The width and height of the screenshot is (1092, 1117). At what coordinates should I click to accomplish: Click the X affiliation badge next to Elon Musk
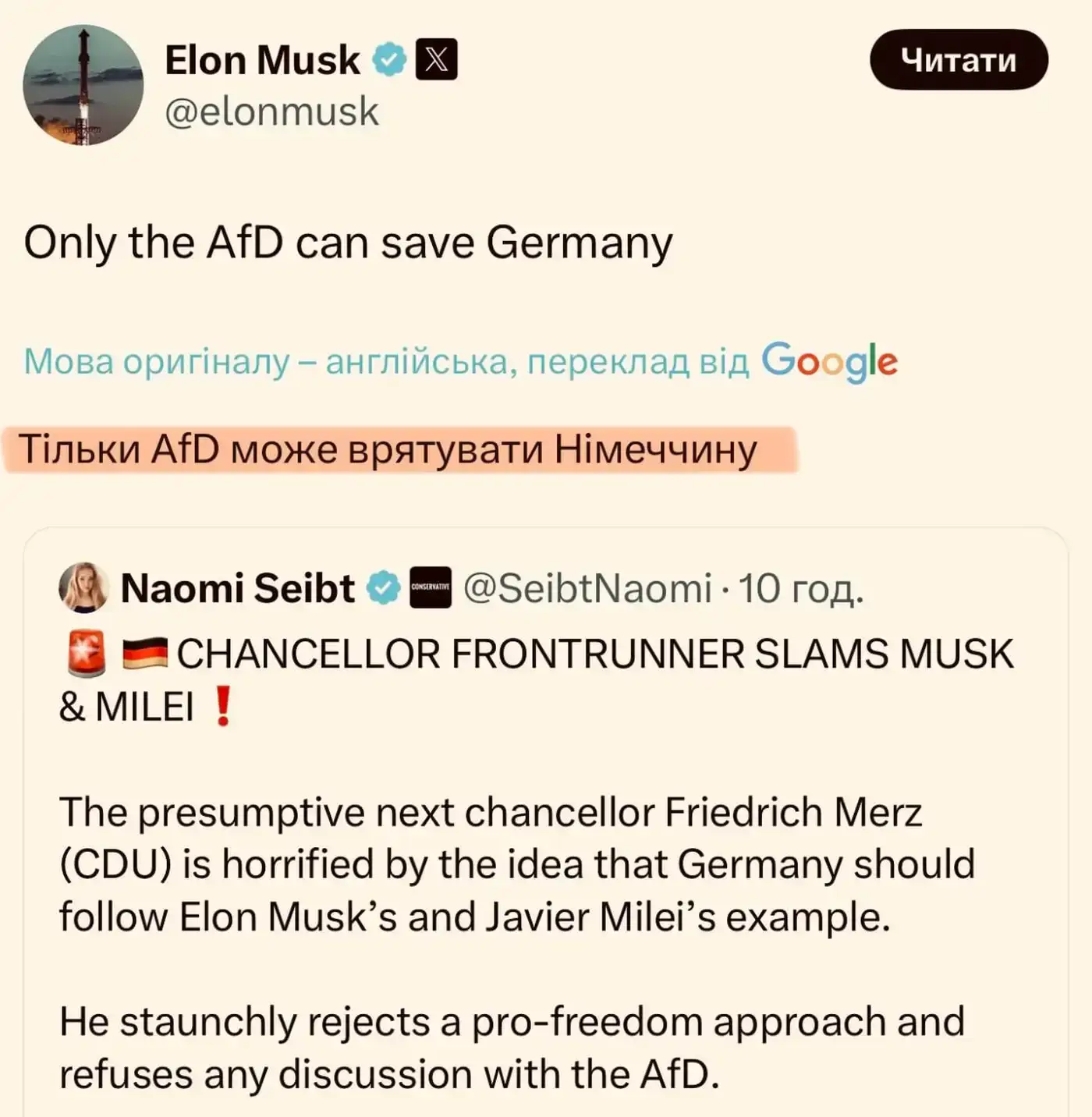pos(436,60)
